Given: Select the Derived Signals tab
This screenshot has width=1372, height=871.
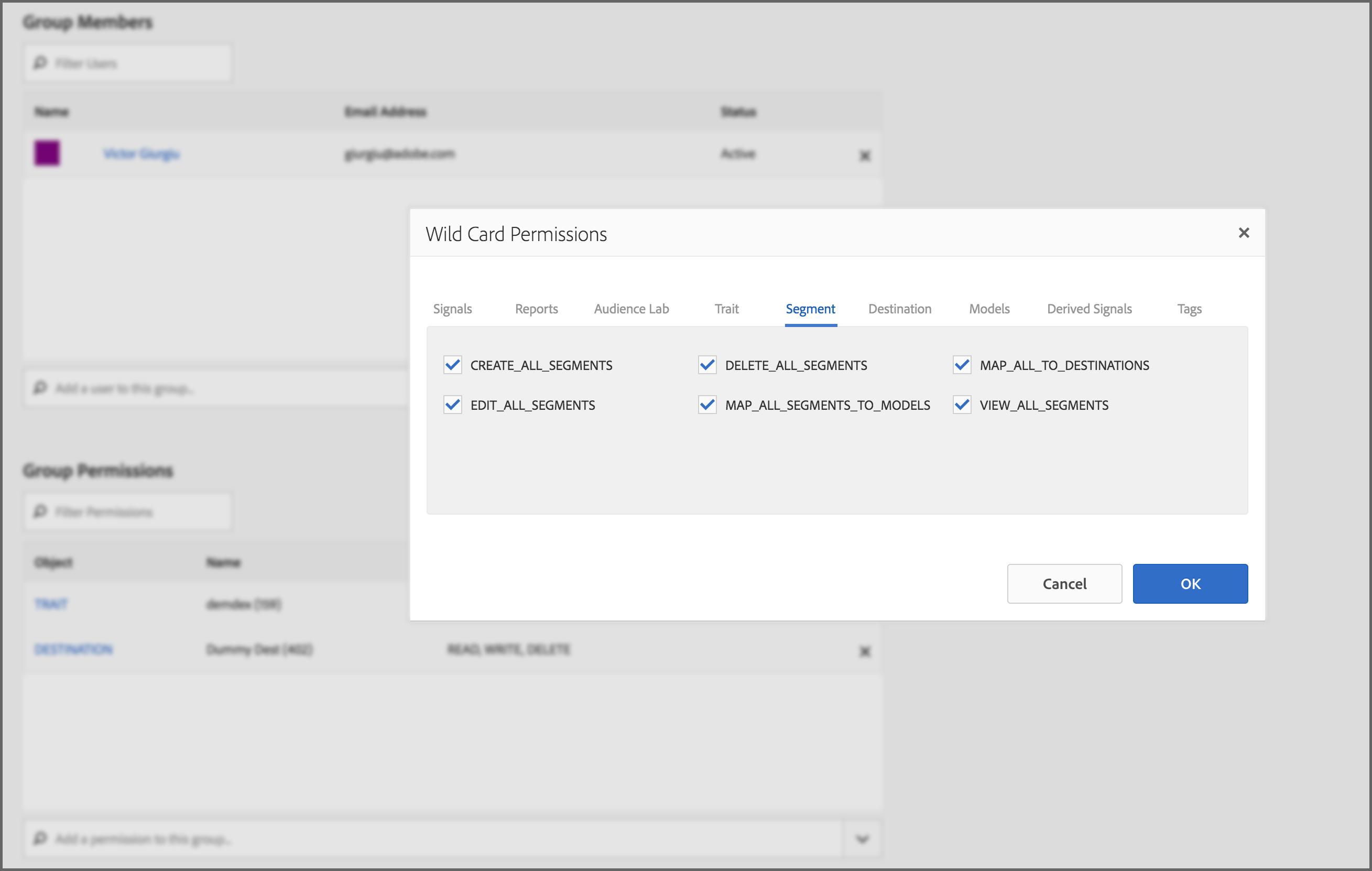Looking at the screenshot, I should (x=1089, y=309).
